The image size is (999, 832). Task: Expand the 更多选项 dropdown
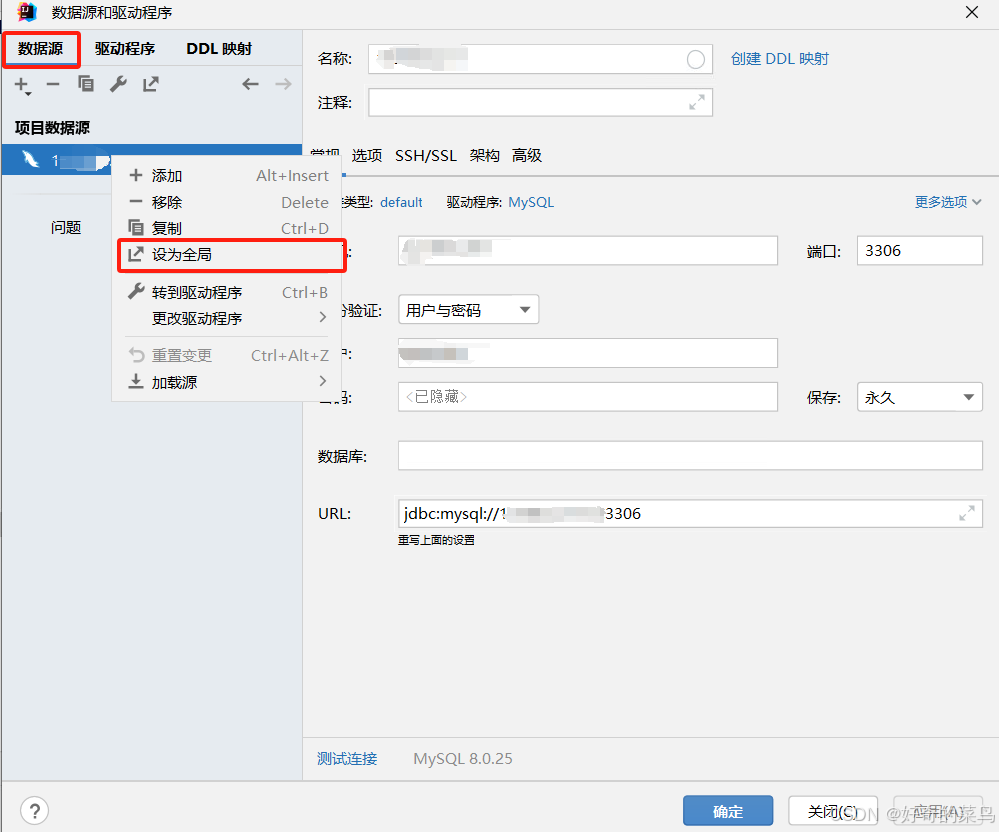pyautogui.click(x=947, y=202)
